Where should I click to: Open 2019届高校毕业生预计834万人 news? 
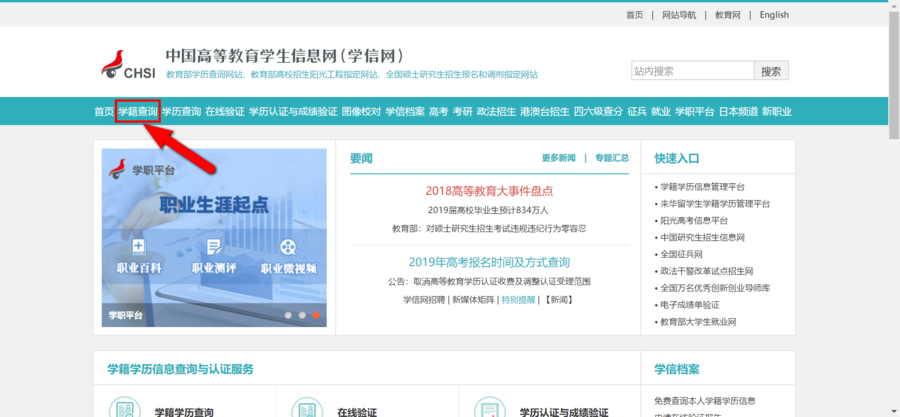pos(488,210)
